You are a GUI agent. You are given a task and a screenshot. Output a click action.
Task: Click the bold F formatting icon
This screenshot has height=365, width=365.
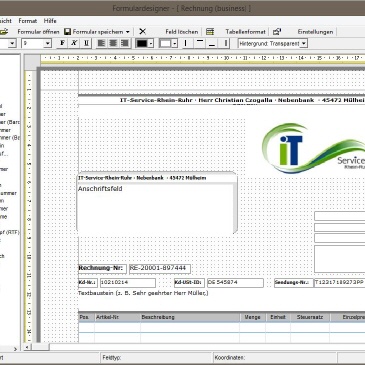62,43
